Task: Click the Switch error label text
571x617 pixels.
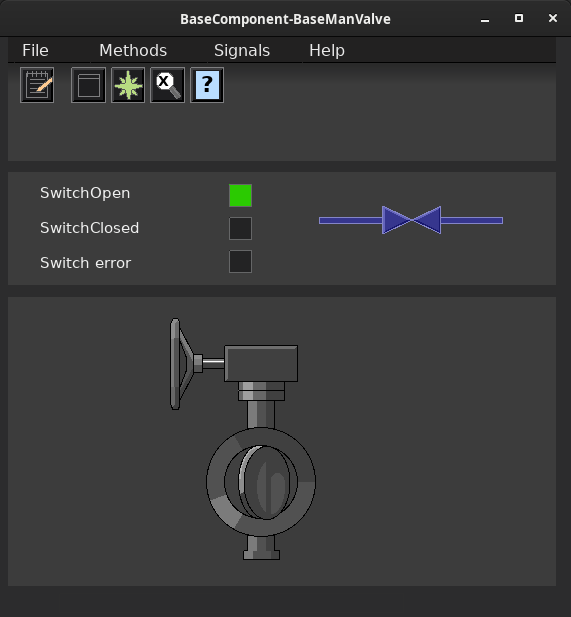Action: coord(85,263)
